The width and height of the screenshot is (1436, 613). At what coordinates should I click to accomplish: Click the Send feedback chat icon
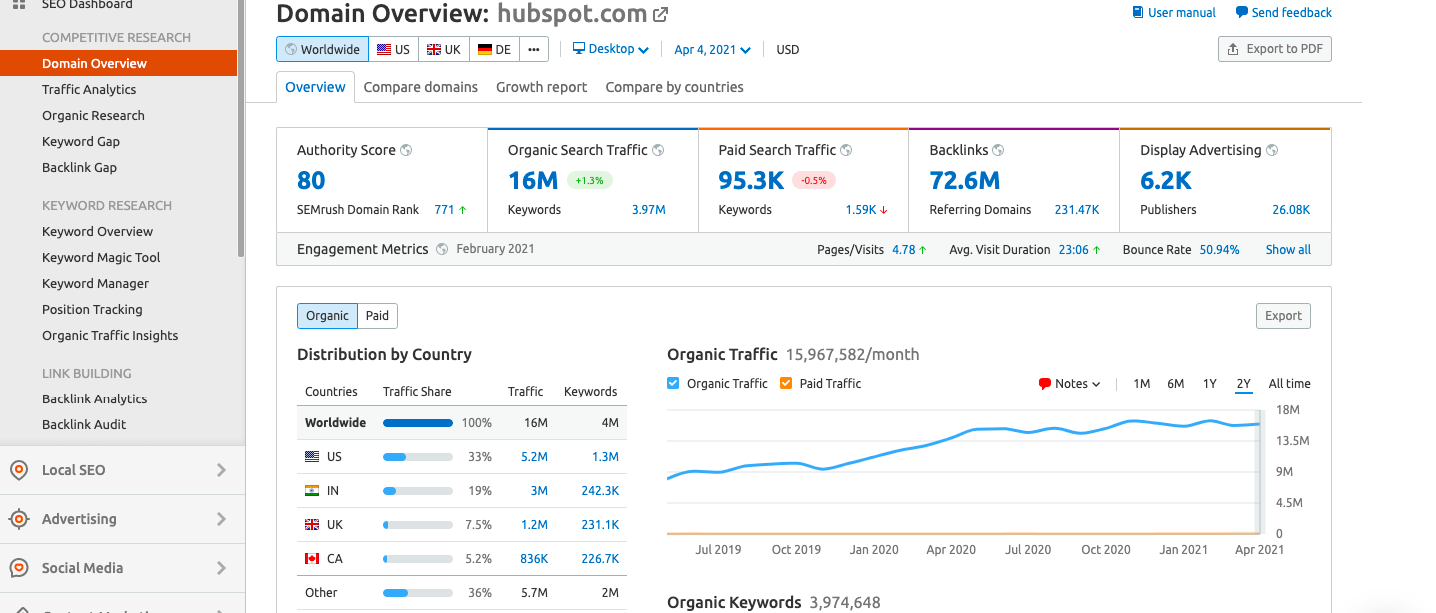[1241, 13]
